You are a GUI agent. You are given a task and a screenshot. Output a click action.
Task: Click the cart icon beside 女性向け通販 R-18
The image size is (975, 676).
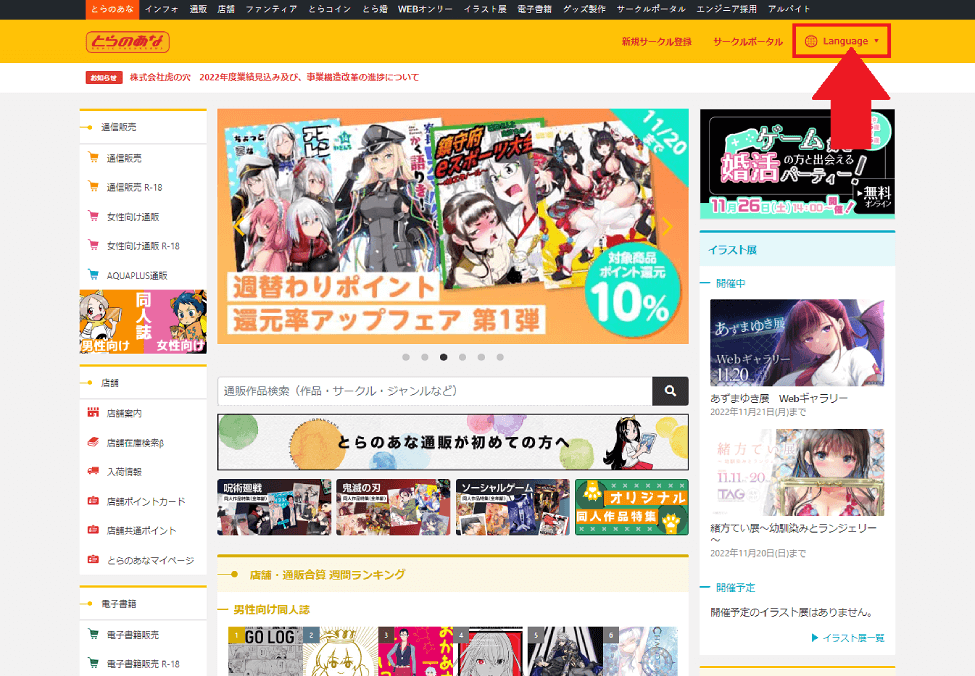pyautogui.click(x=93, y=245)
